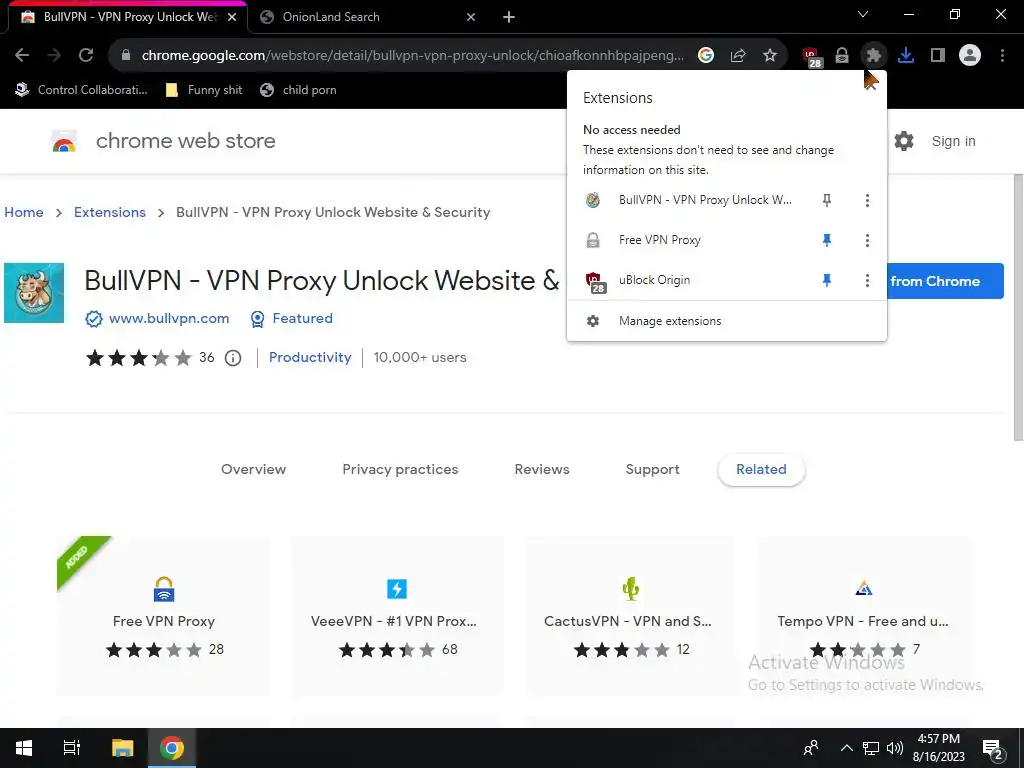Image resolution: width=1024 pixels, height=768 pixels.
Task: Open www.bullvpn.com publisher link
Action: pyautogui.click(x=168, y=319)
